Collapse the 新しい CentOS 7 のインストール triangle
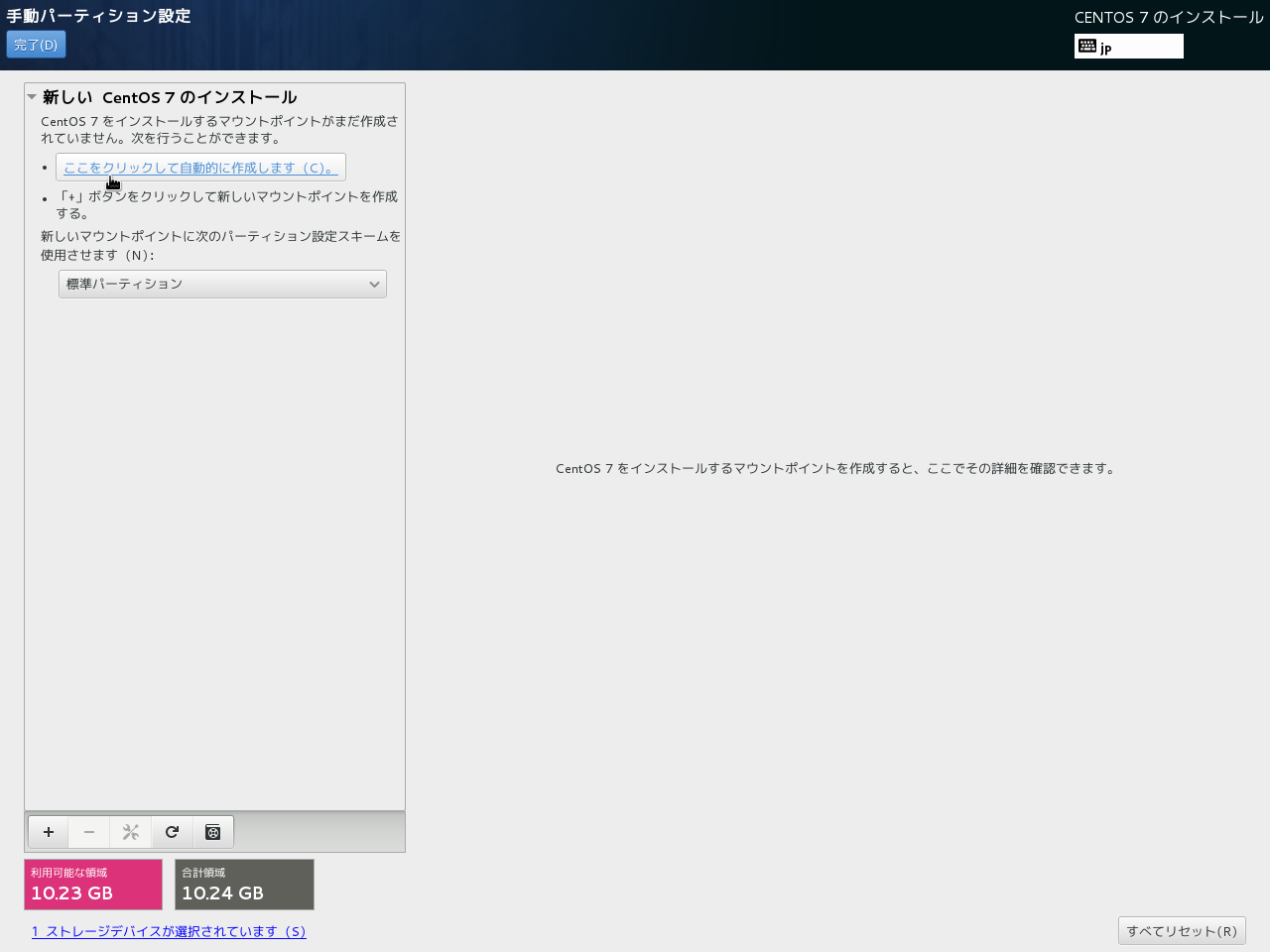The height and width of the screenshot is (952, 1270). coord(32,97)
